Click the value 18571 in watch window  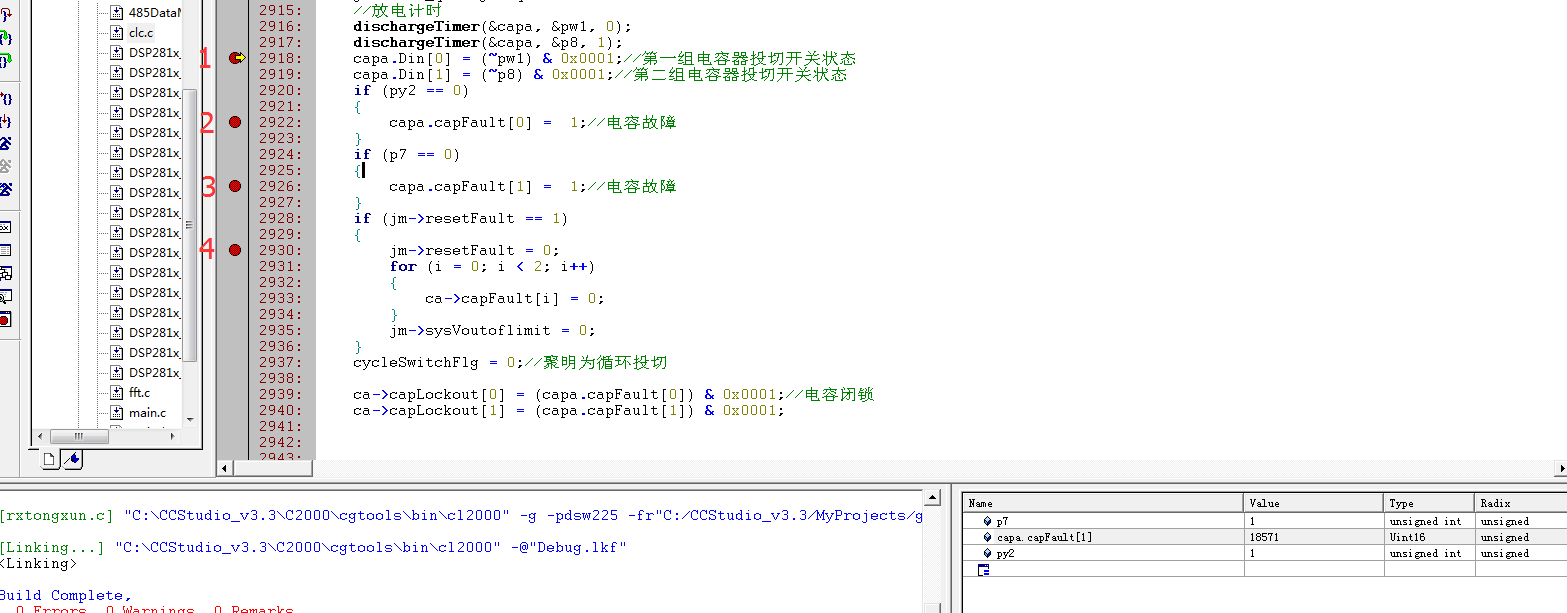(x=1264, y=537)
